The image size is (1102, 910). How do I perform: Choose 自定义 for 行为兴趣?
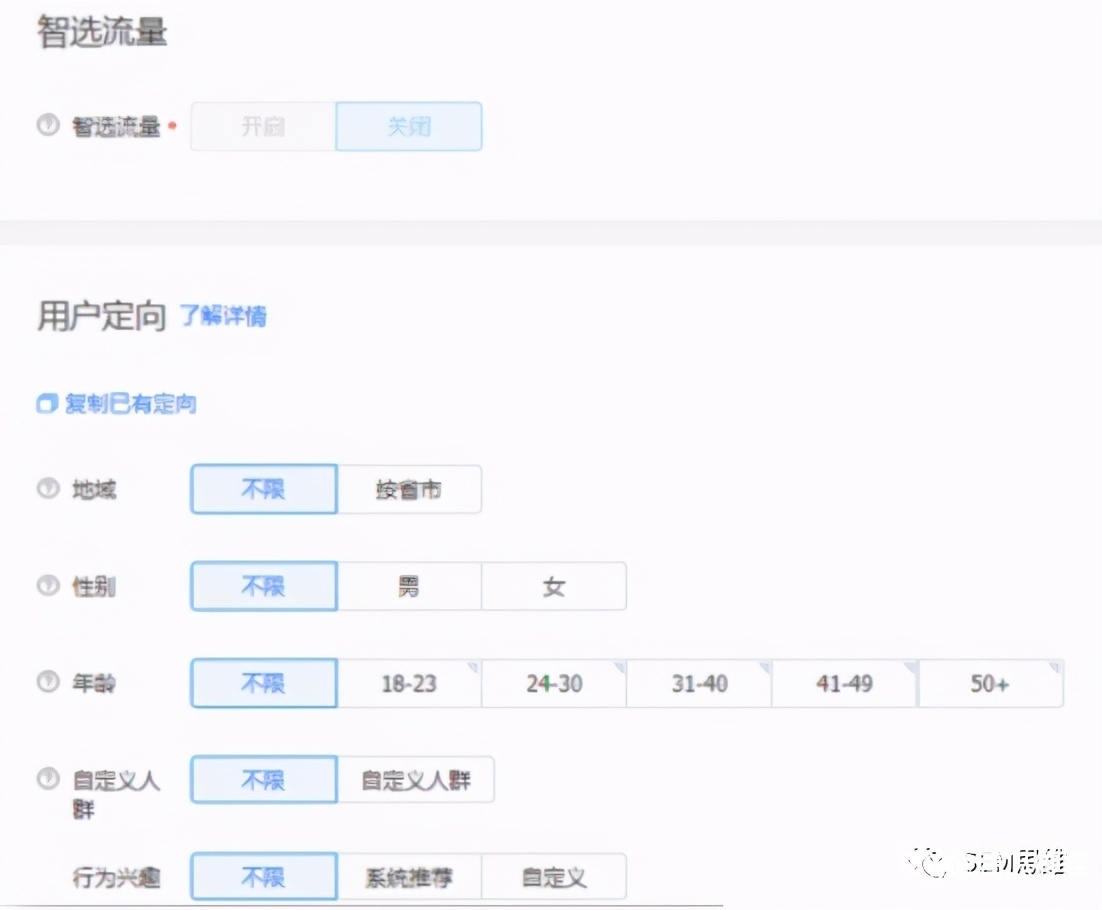(x=554, y=876)
